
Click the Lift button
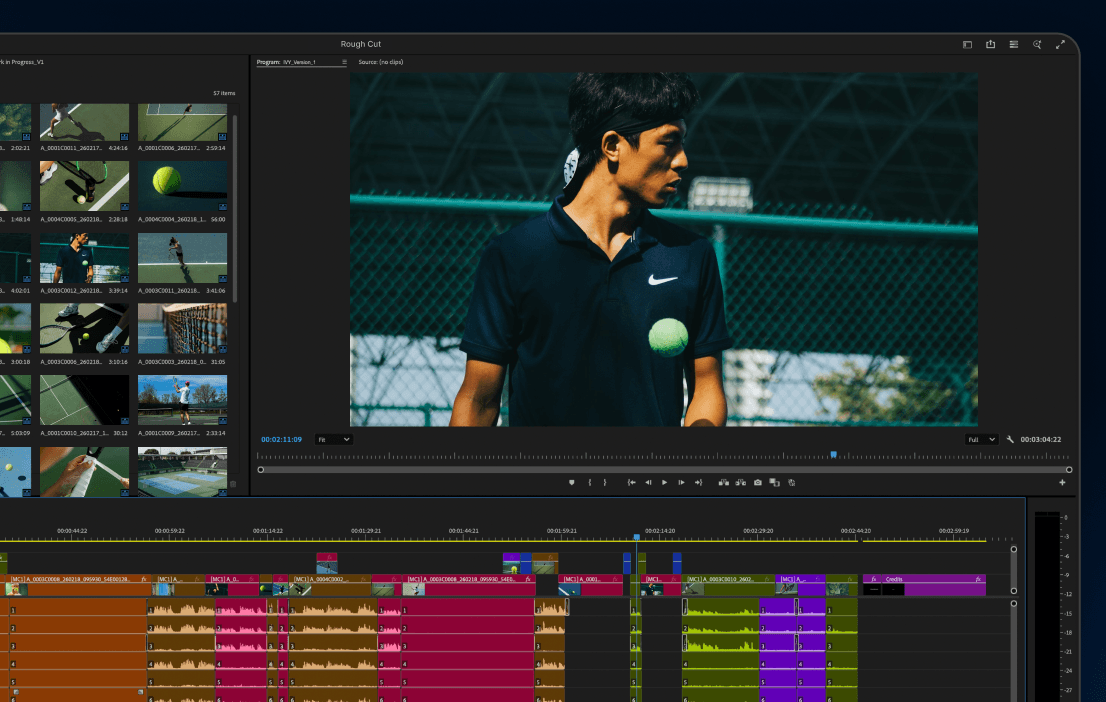tap(724, 483)
